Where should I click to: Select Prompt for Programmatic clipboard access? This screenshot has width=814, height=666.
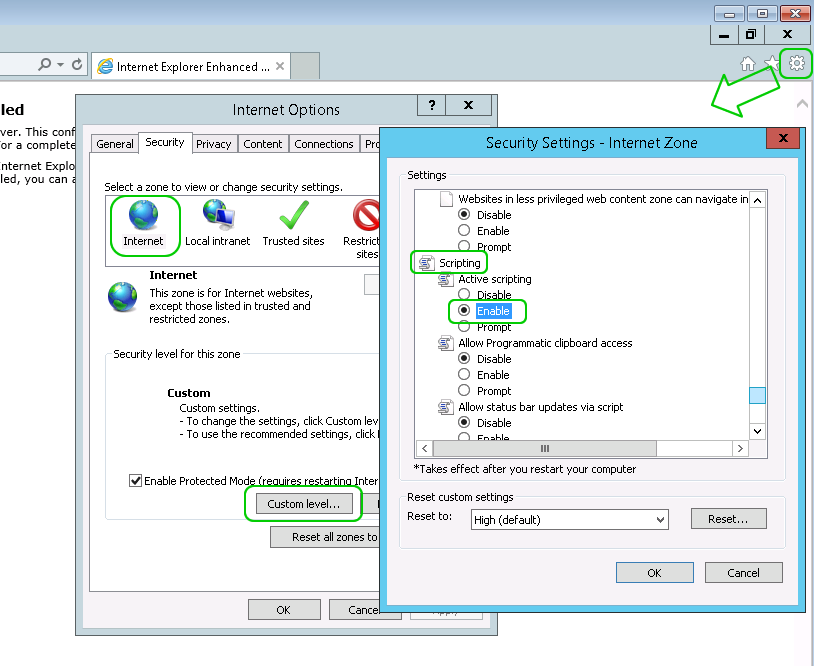click(x=464, y=390)
